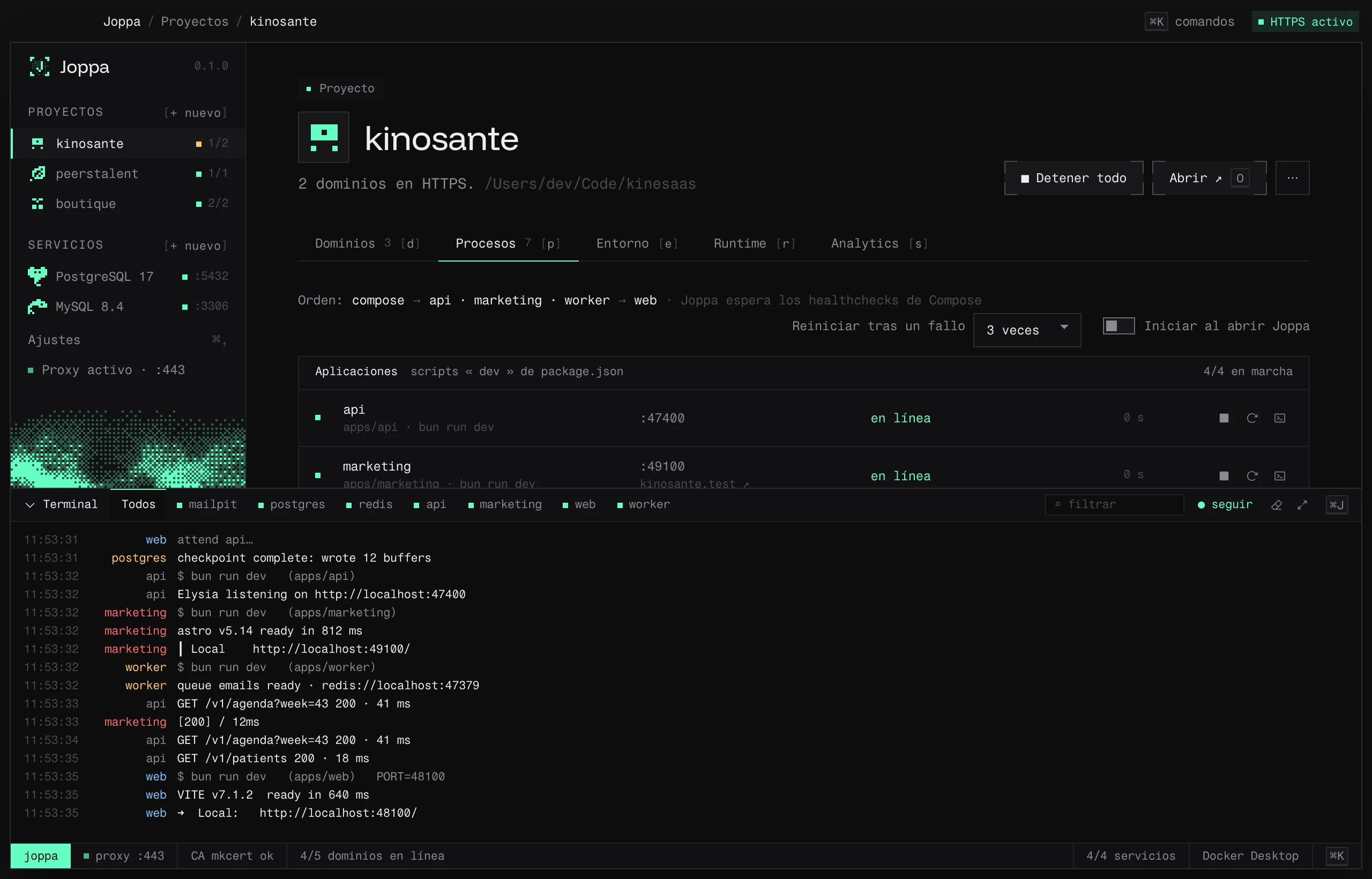1372x879 pixels.
Task: Click the filtrar log input field
Action: click(1114, 504)
